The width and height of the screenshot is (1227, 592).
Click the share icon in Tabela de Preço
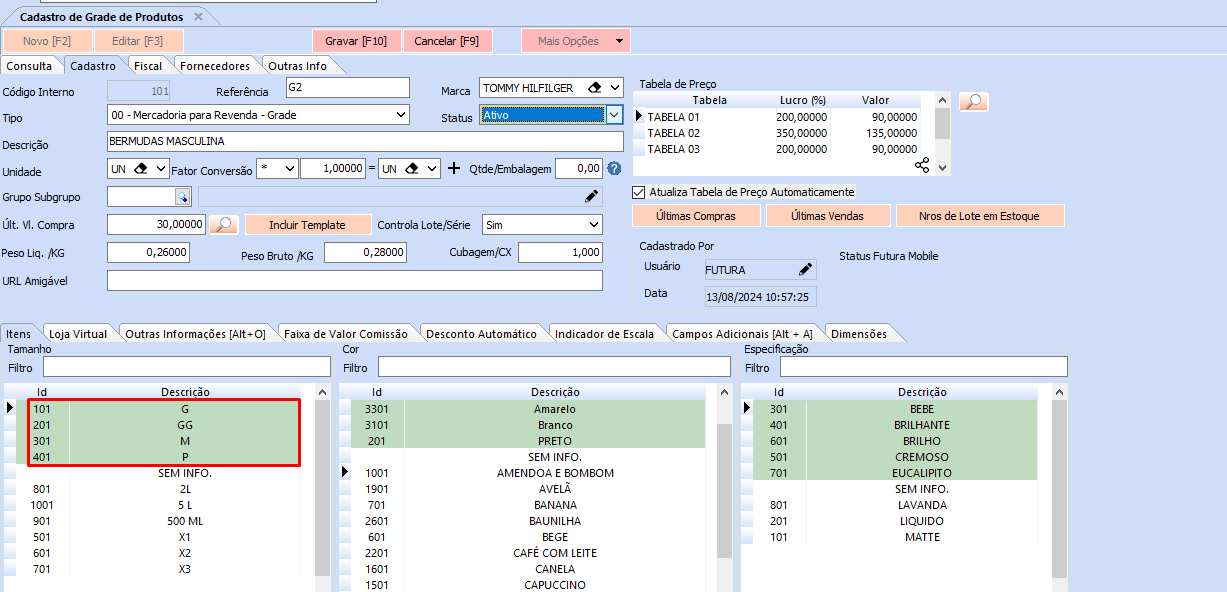coord(922,165)
